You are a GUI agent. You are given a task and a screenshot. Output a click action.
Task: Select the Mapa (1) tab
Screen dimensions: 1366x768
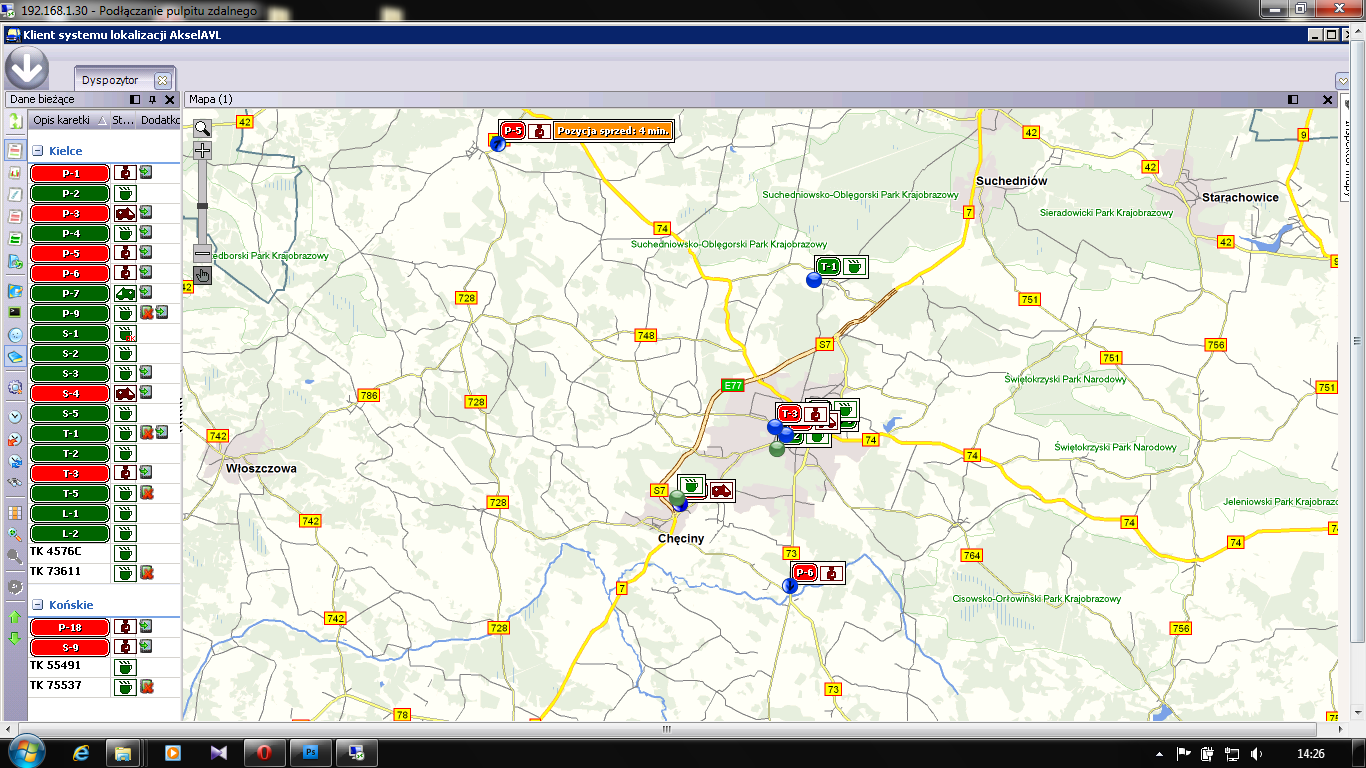click(x=211, y=99)
